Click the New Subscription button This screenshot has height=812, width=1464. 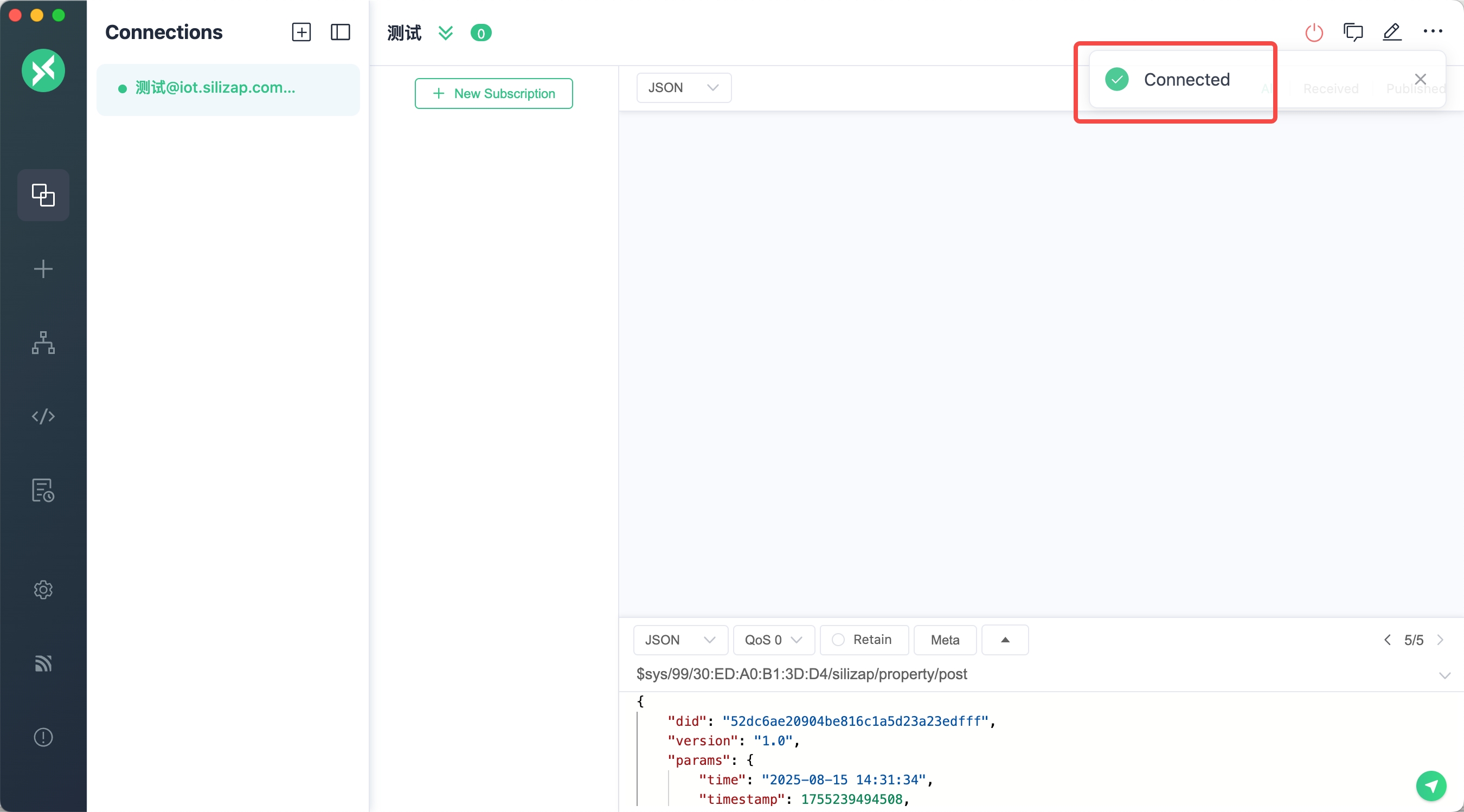tap(493, 94)
